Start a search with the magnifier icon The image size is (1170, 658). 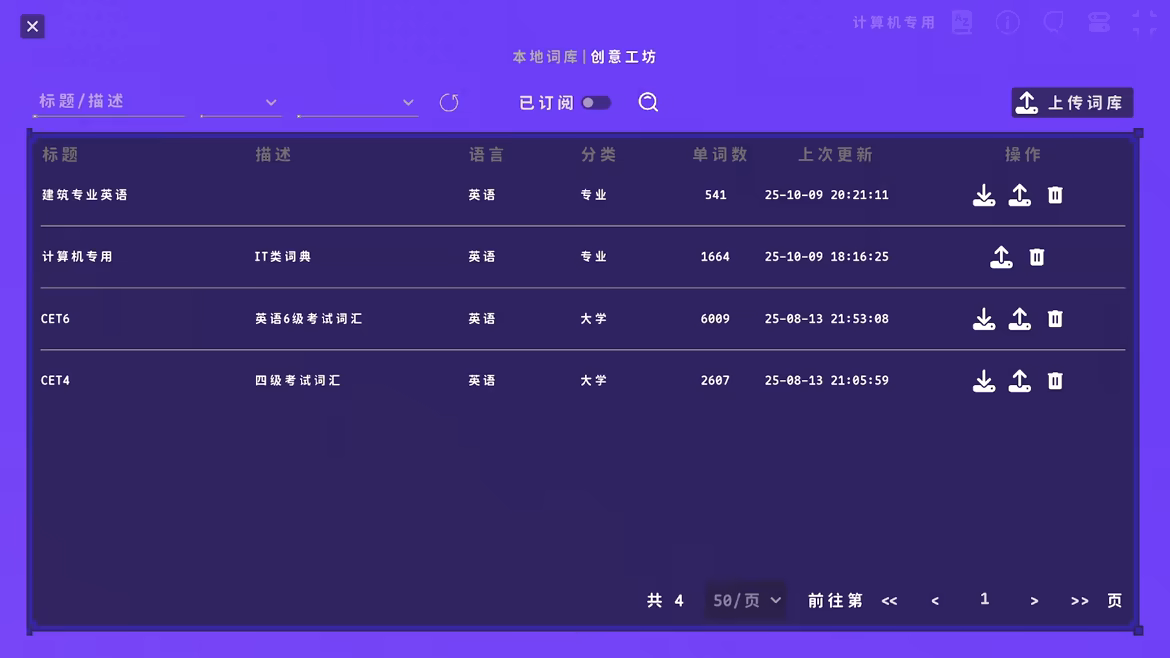pos(647,102)
